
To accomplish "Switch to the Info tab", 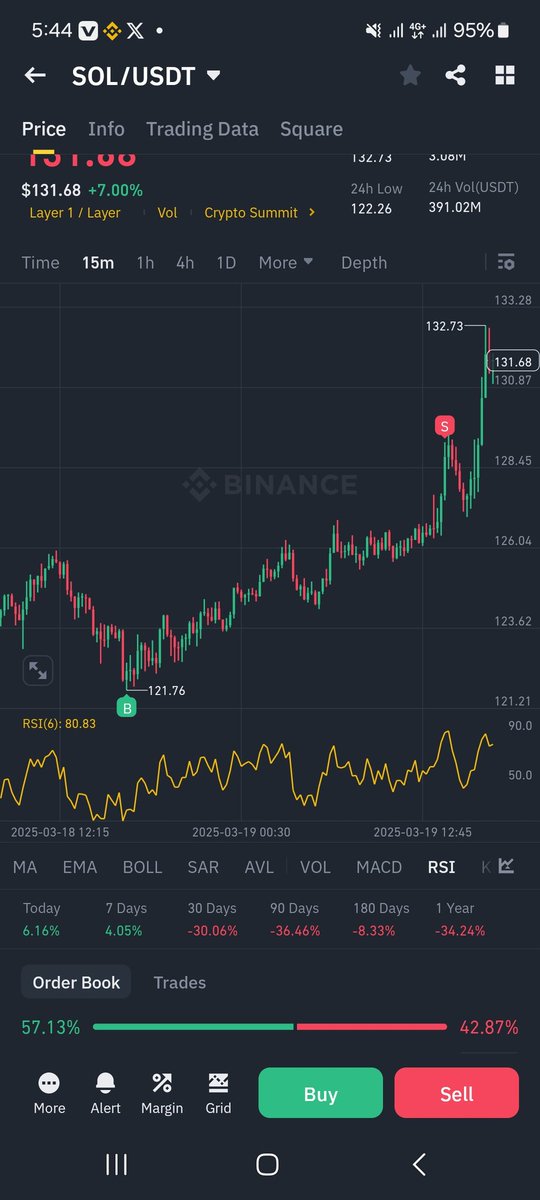I will point(106,129).
